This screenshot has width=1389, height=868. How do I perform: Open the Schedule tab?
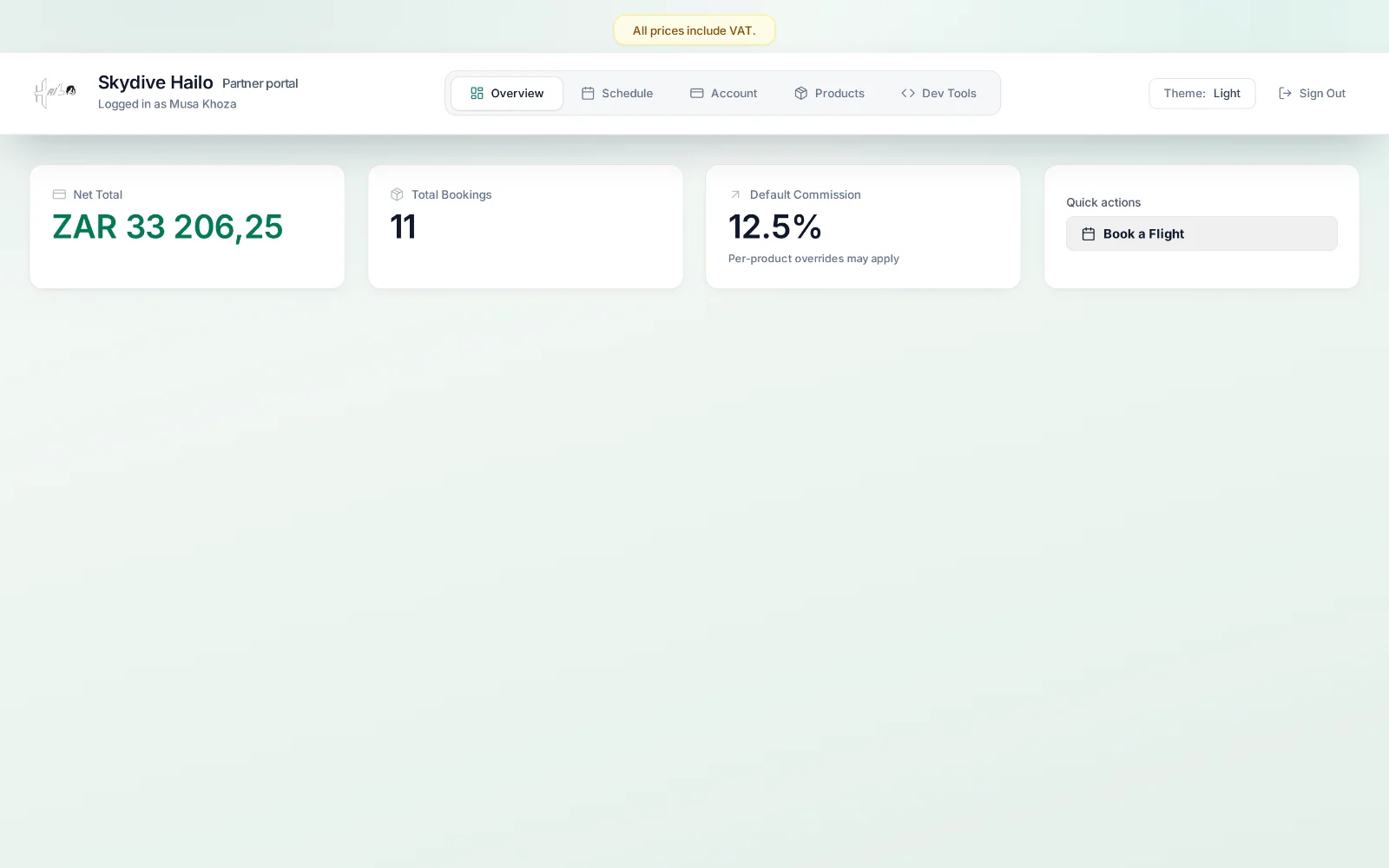tap(617, 93)
